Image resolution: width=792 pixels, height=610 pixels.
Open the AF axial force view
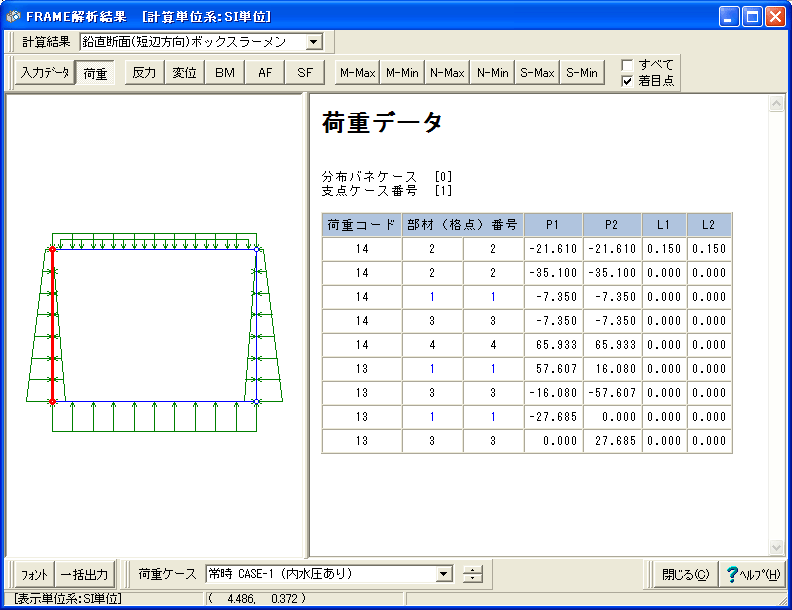click(x=265, y=73)
